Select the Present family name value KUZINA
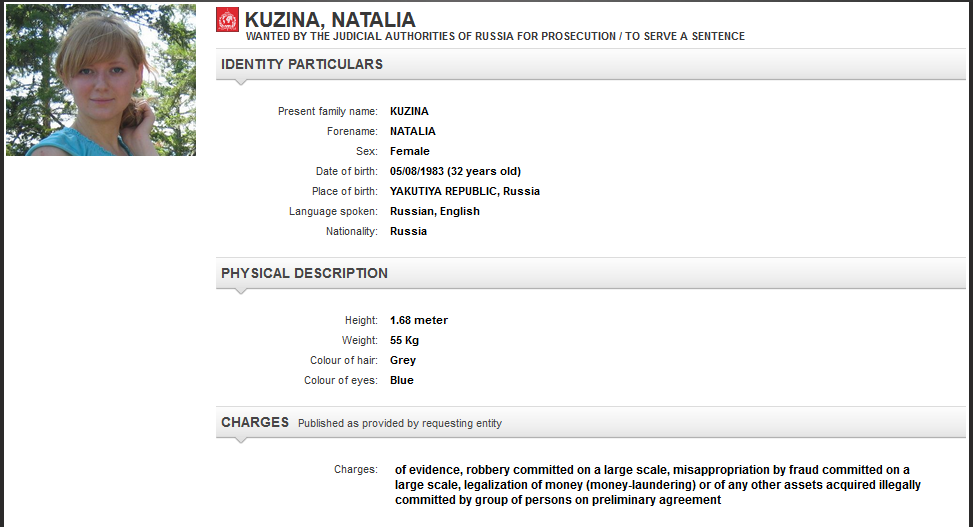973x527 pixels. [x=409, y=111]
